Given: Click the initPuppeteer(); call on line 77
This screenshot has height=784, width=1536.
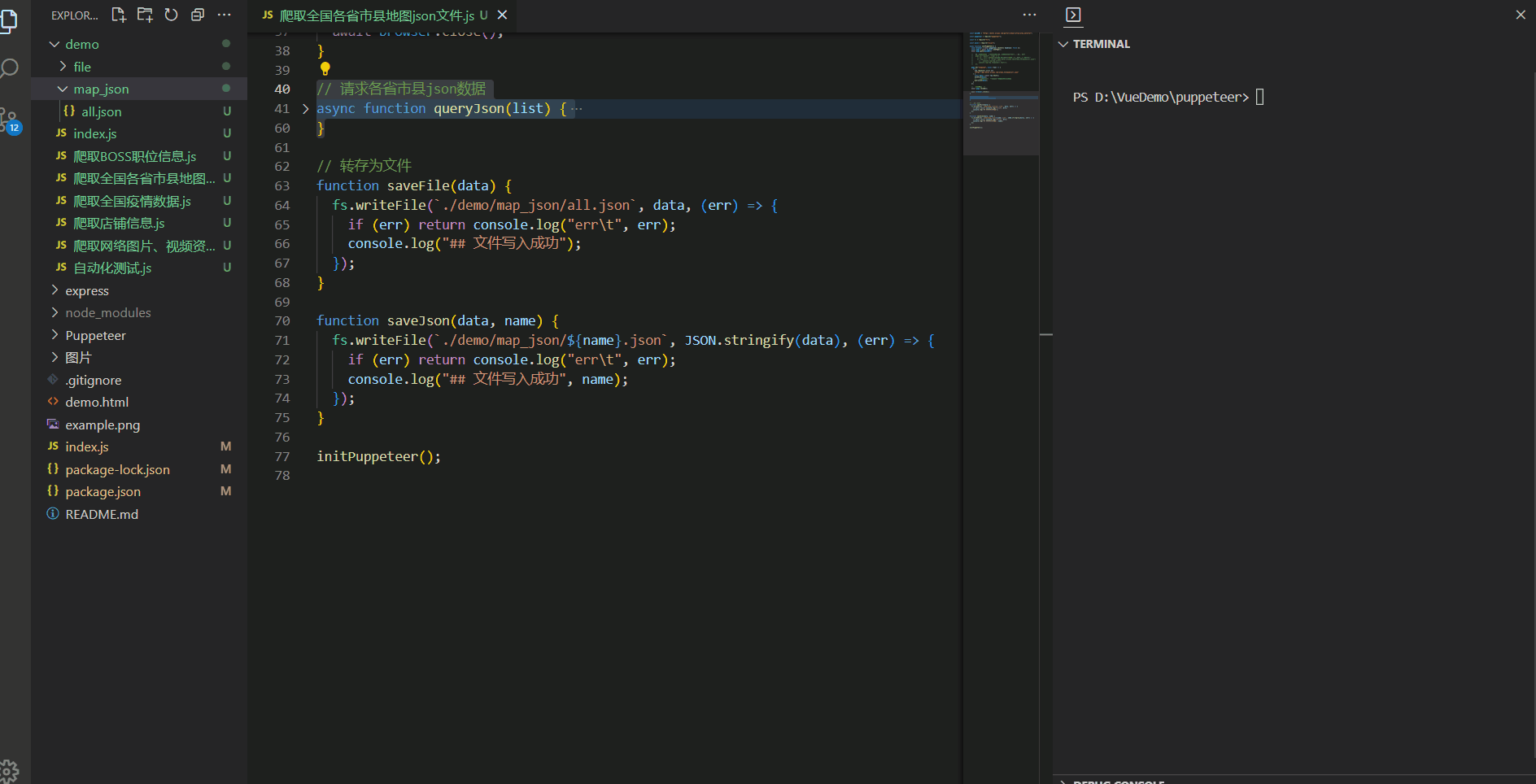Looking at the screenshot, I should 378,456.
